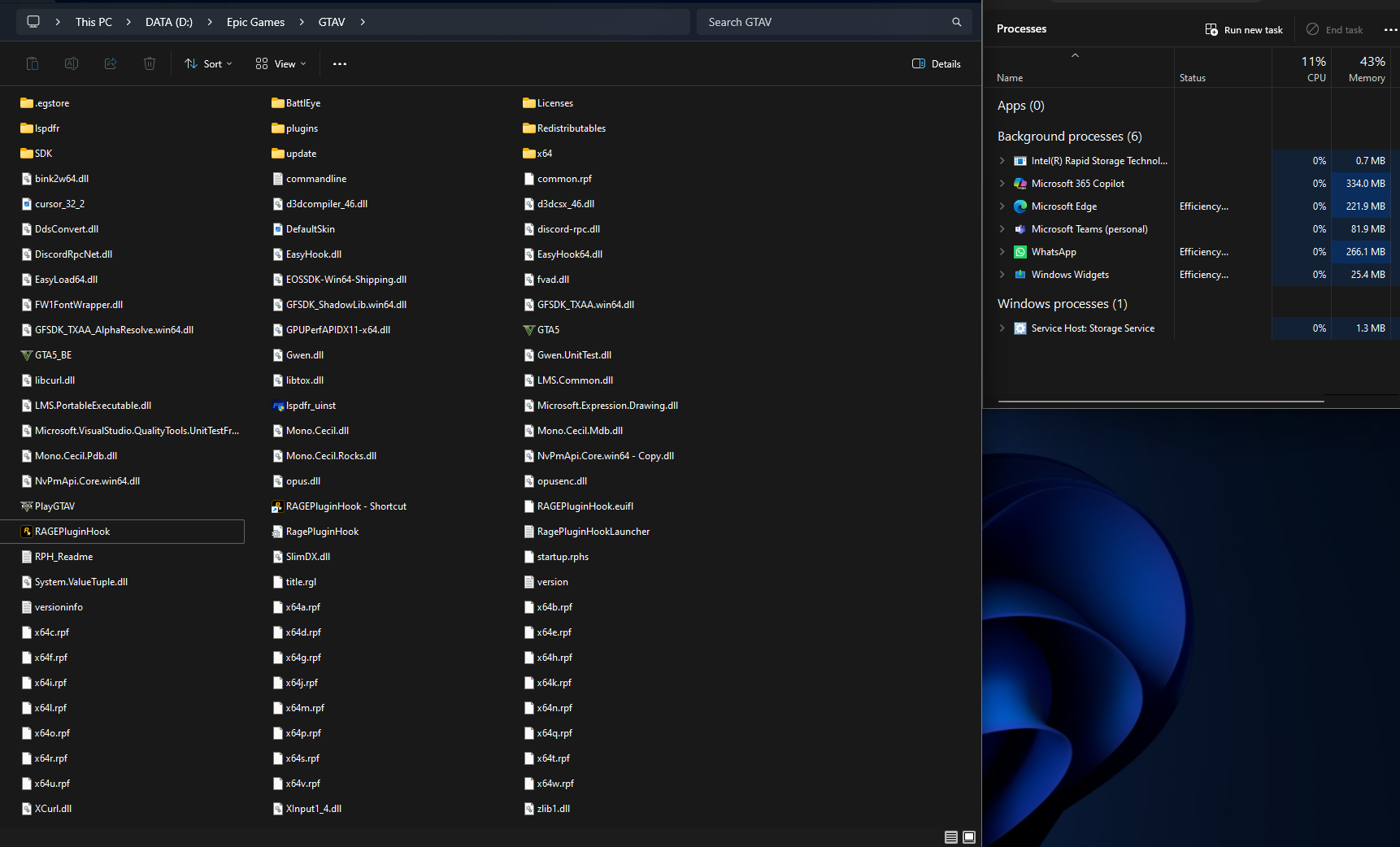Toggle the Details pane in Explorer
Screen dimensions: 1400x847
pos(937,63)
